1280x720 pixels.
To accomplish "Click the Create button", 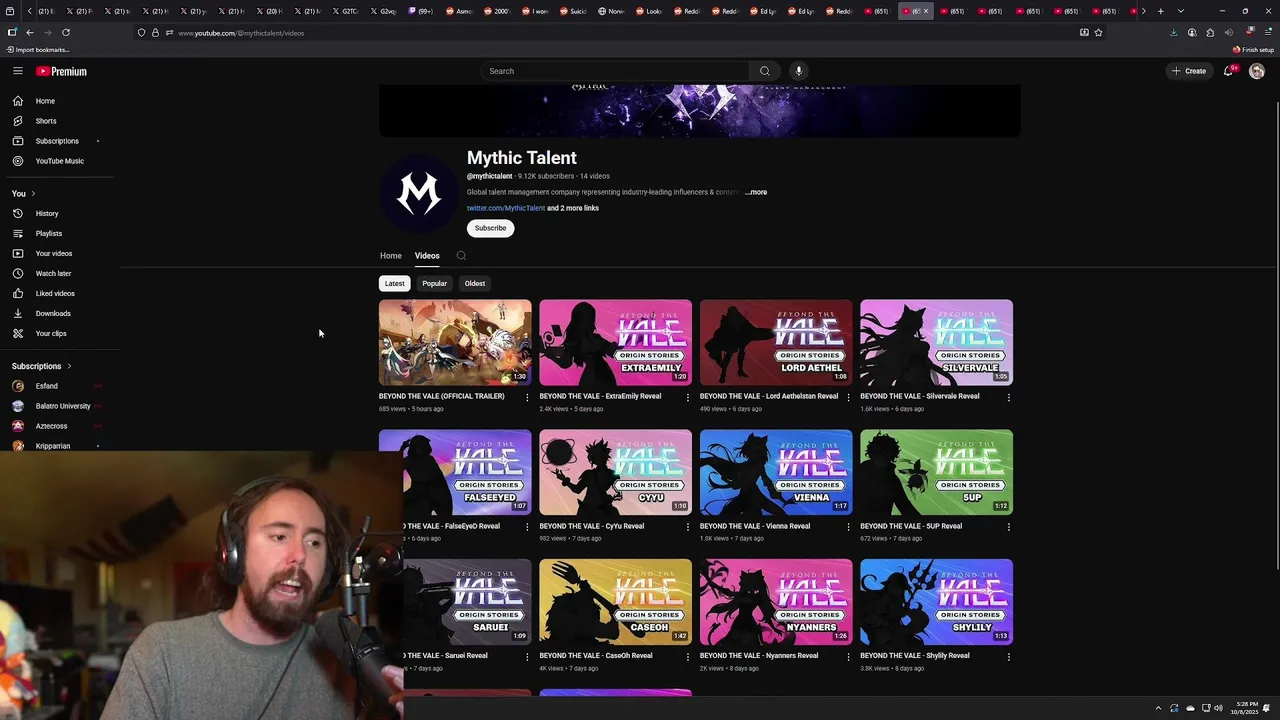I will (1190, 71).
